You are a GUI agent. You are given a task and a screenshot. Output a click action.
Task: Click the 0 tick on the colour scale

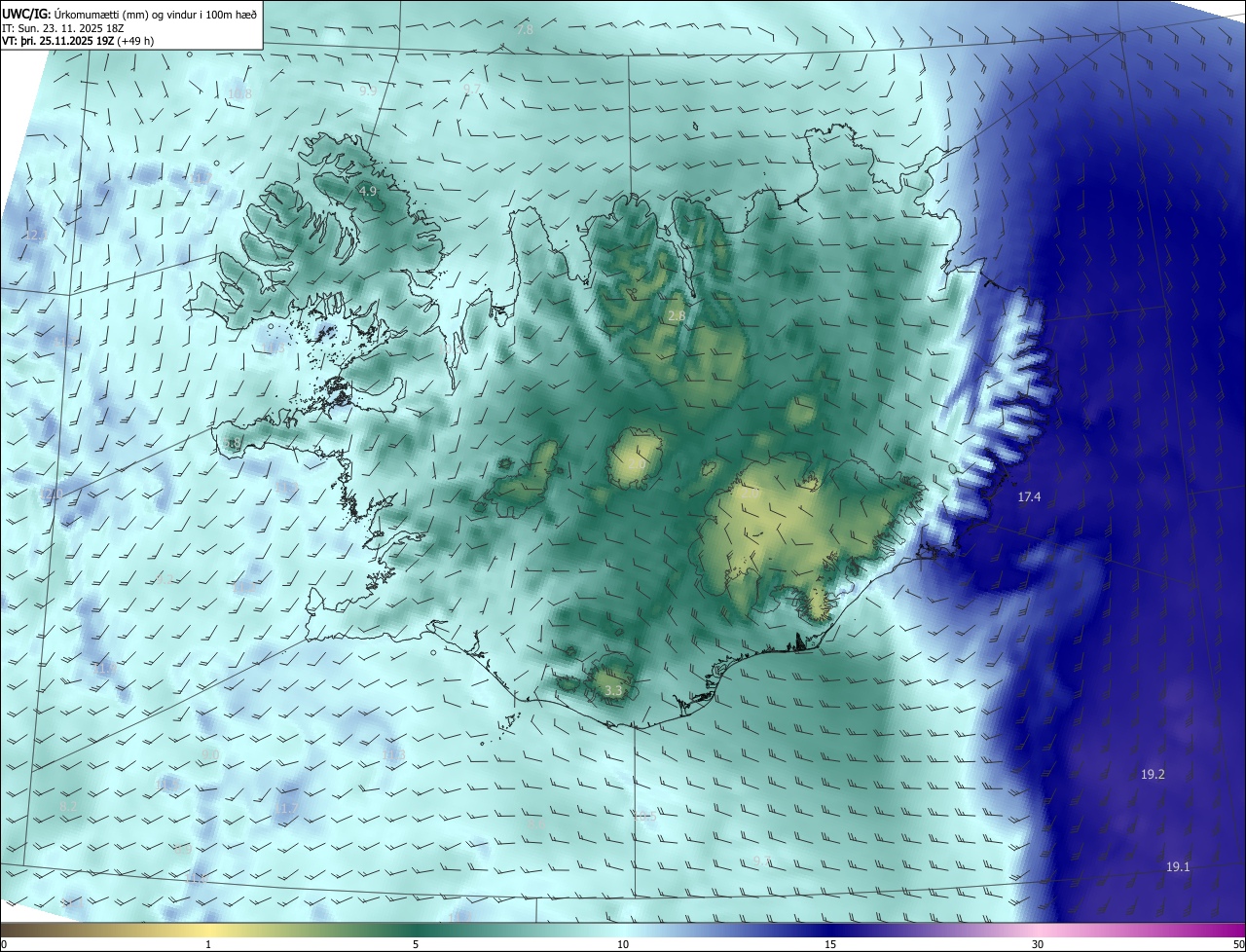(x=4, y=945)
